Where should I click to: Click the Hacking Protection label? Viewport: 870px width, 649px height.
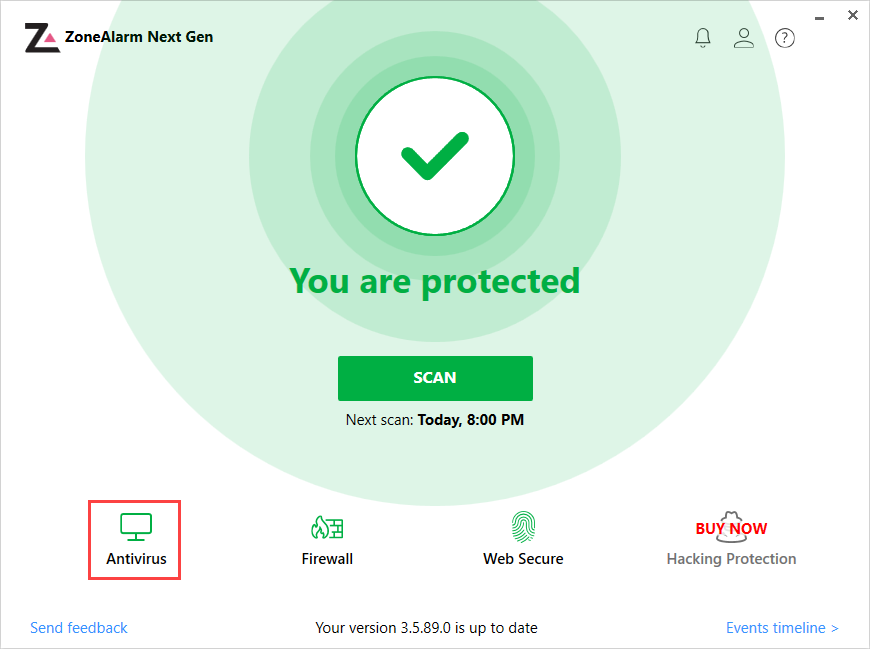point(731,559)
